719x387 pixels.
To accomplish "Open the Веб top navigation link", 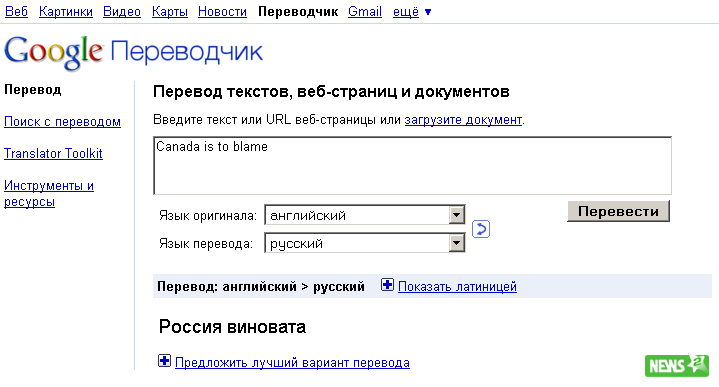I will (17, 11).
